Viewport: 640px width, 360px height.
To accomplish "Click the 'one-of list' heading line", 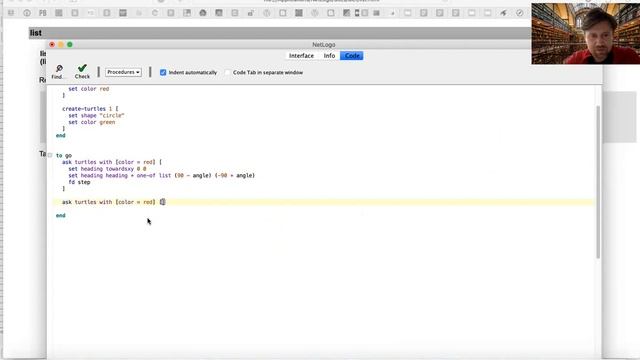I will point(162,176).
